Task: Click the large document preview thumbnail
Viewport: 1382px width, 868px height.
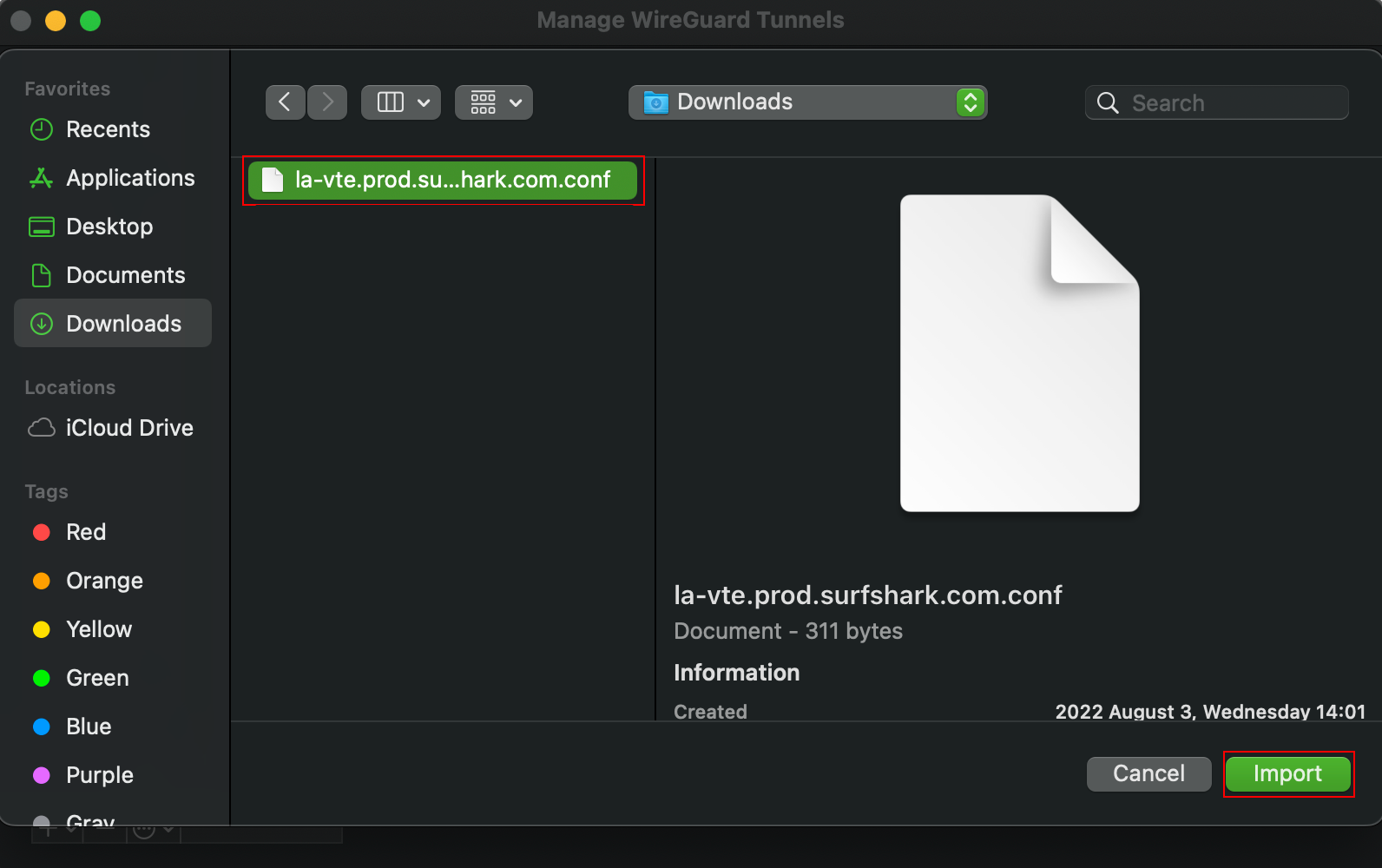Action: tap(1019, 353)
